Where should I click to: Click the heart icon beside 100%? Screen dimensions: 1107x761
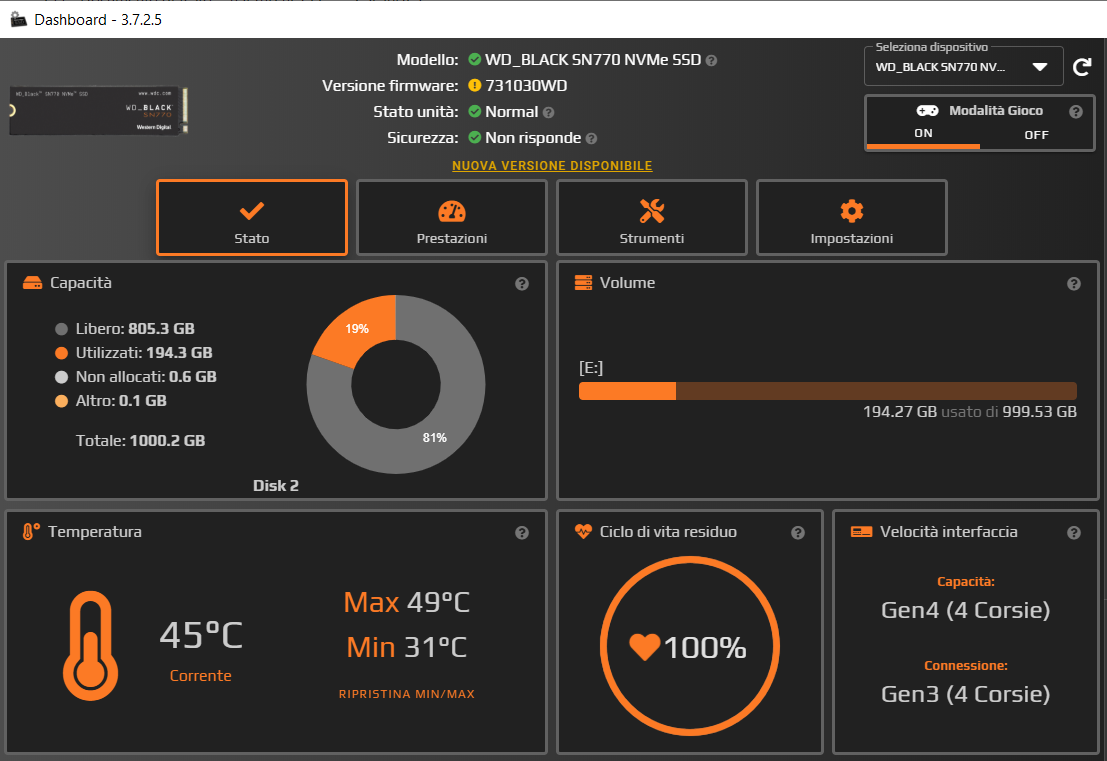tap(644, 647)
